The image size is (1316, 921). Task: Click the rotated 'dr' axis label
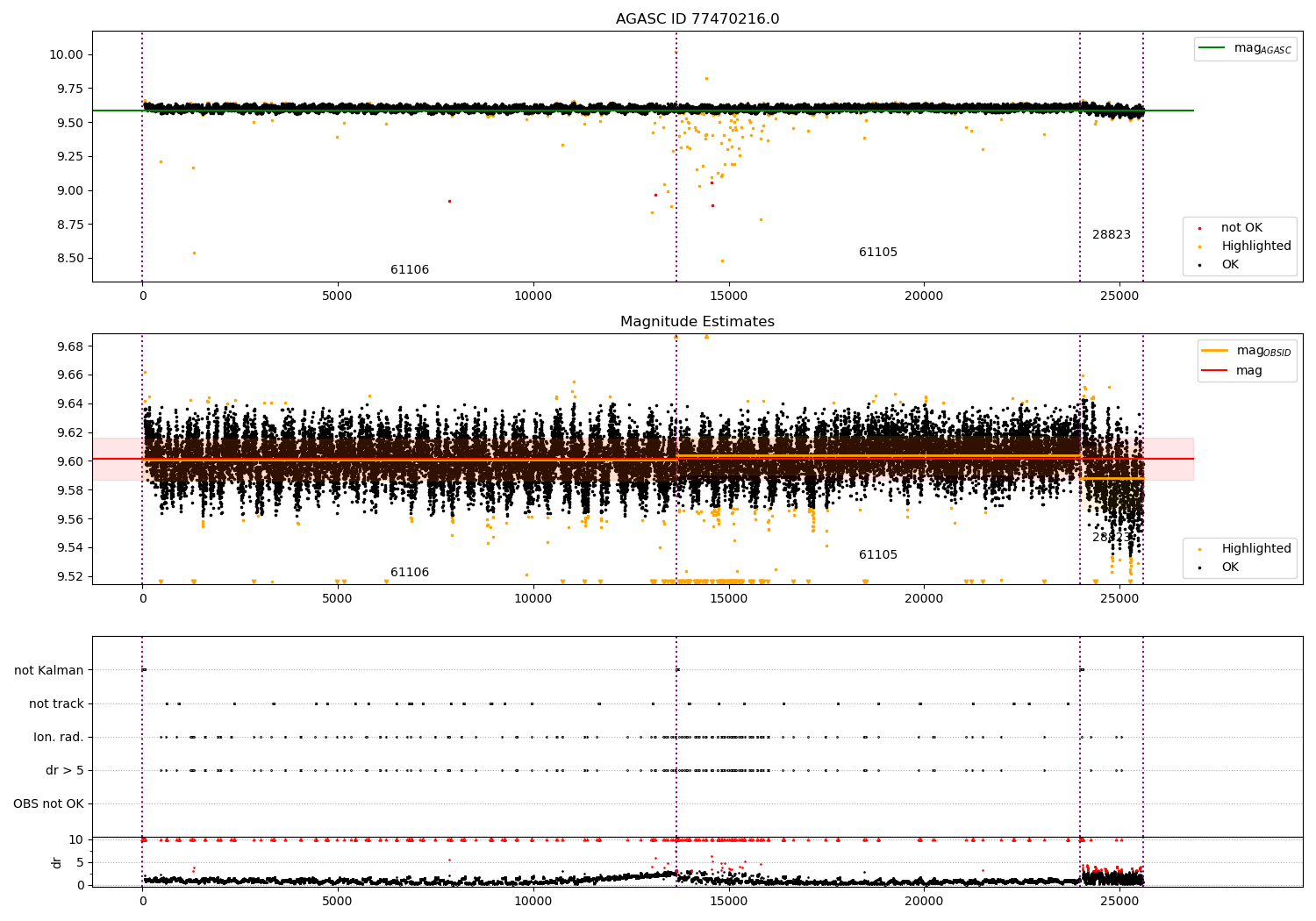(57, 863)
